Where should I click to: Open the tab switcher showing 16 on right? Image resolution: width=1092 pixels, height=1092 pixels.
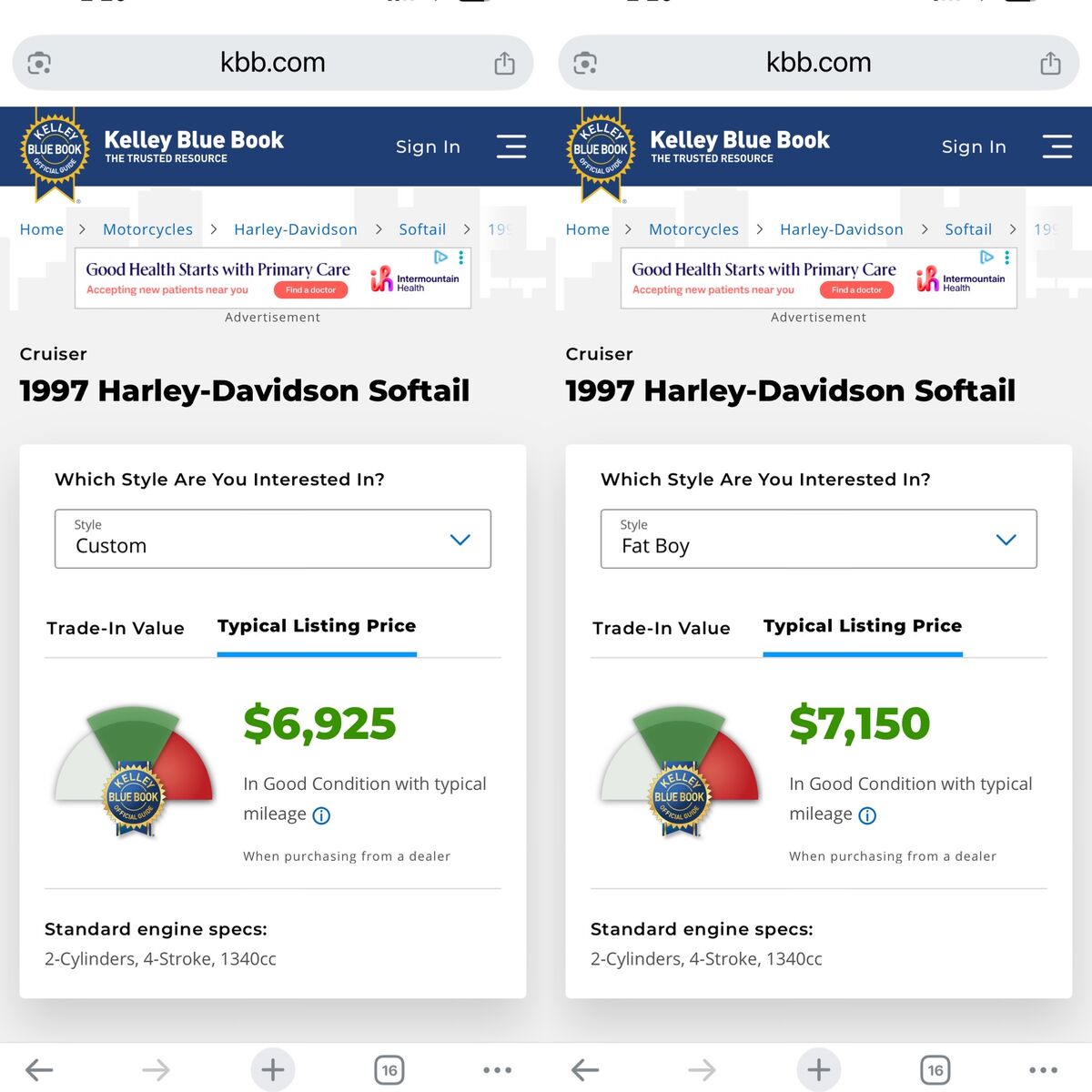(935, 1070)
